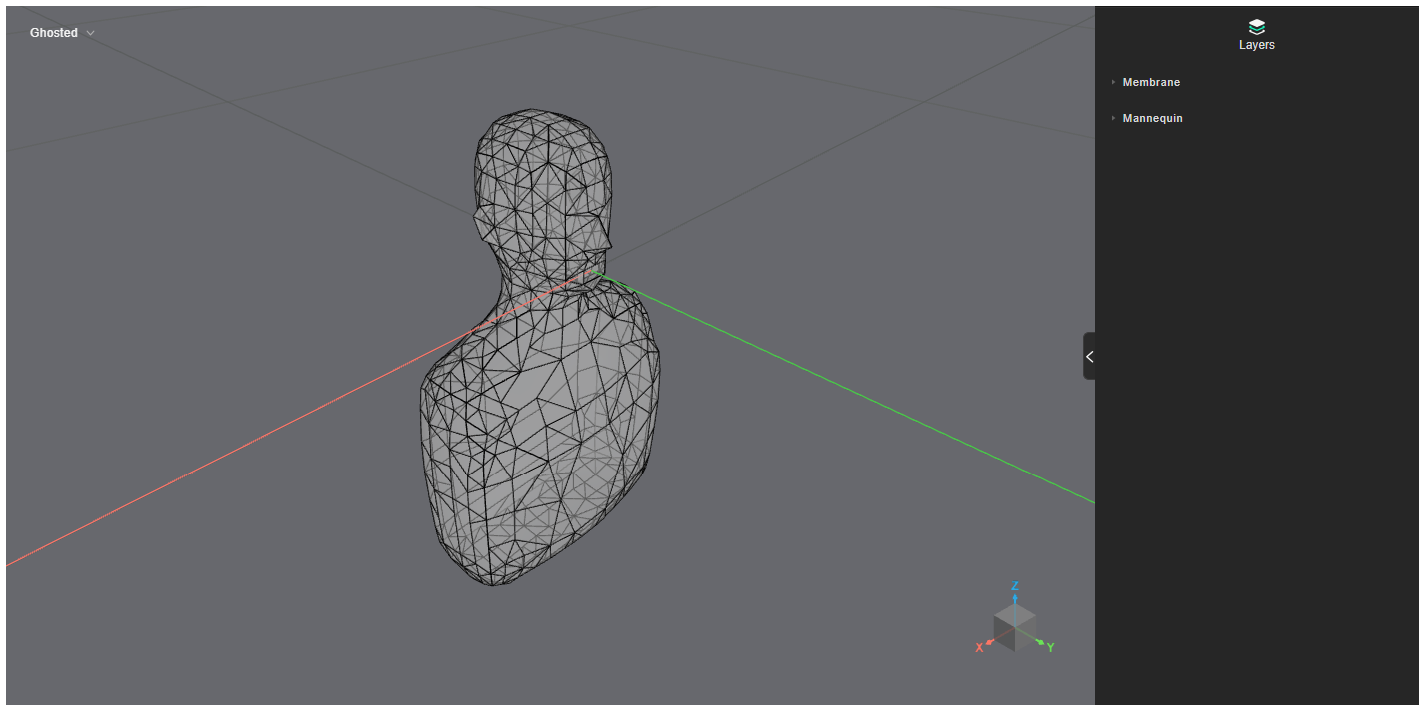Screen dimensions: 1428x713
Task: Select the Membrane layer name
Action: click(1151, 82)
